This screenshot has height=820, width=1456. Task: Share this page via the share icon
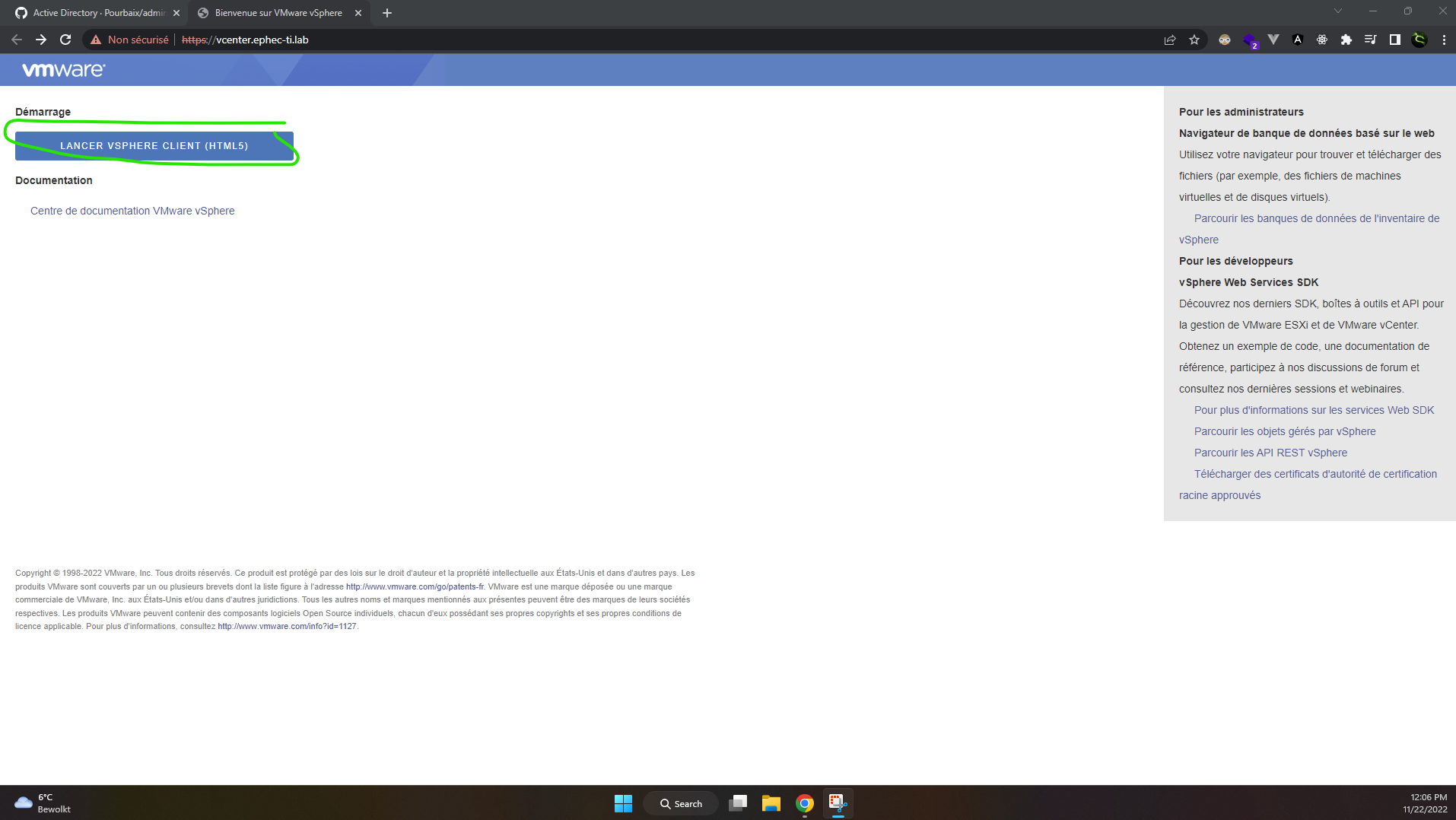1170,40
